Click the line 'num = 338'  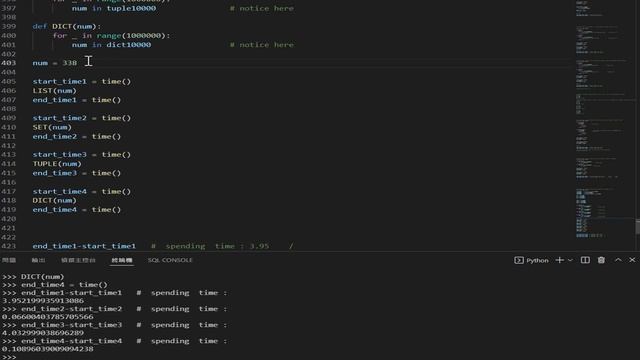click(x=55, y=63)
